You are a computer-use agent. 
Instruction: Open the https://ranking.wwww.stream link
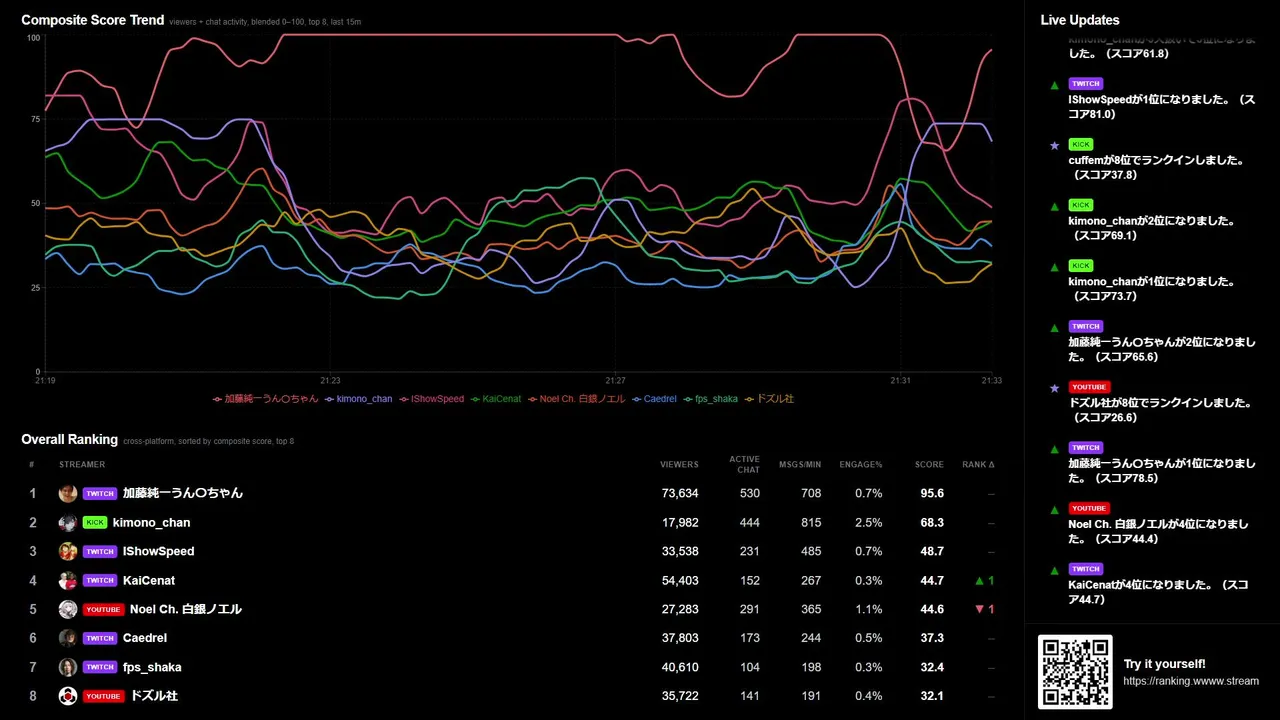pos(1191,681)
